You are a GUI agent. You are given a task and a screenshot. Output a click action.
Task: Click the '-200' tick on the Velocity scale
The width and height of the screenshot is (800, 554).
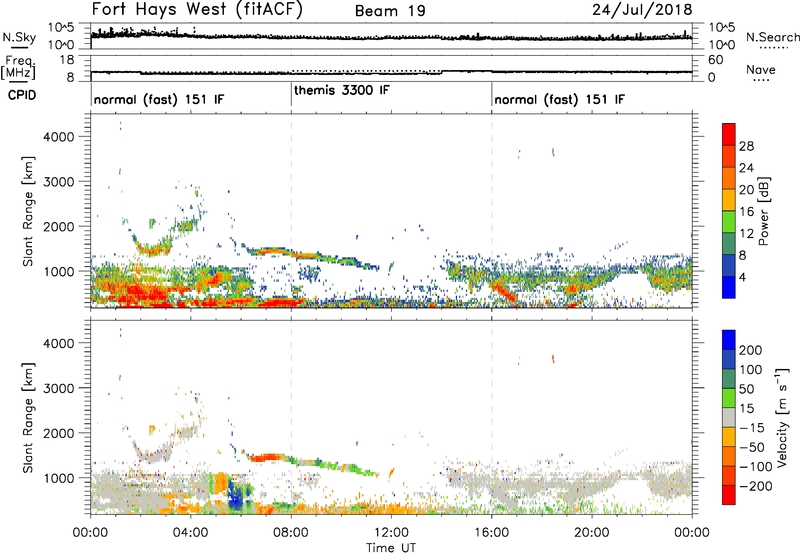(756, 486)
